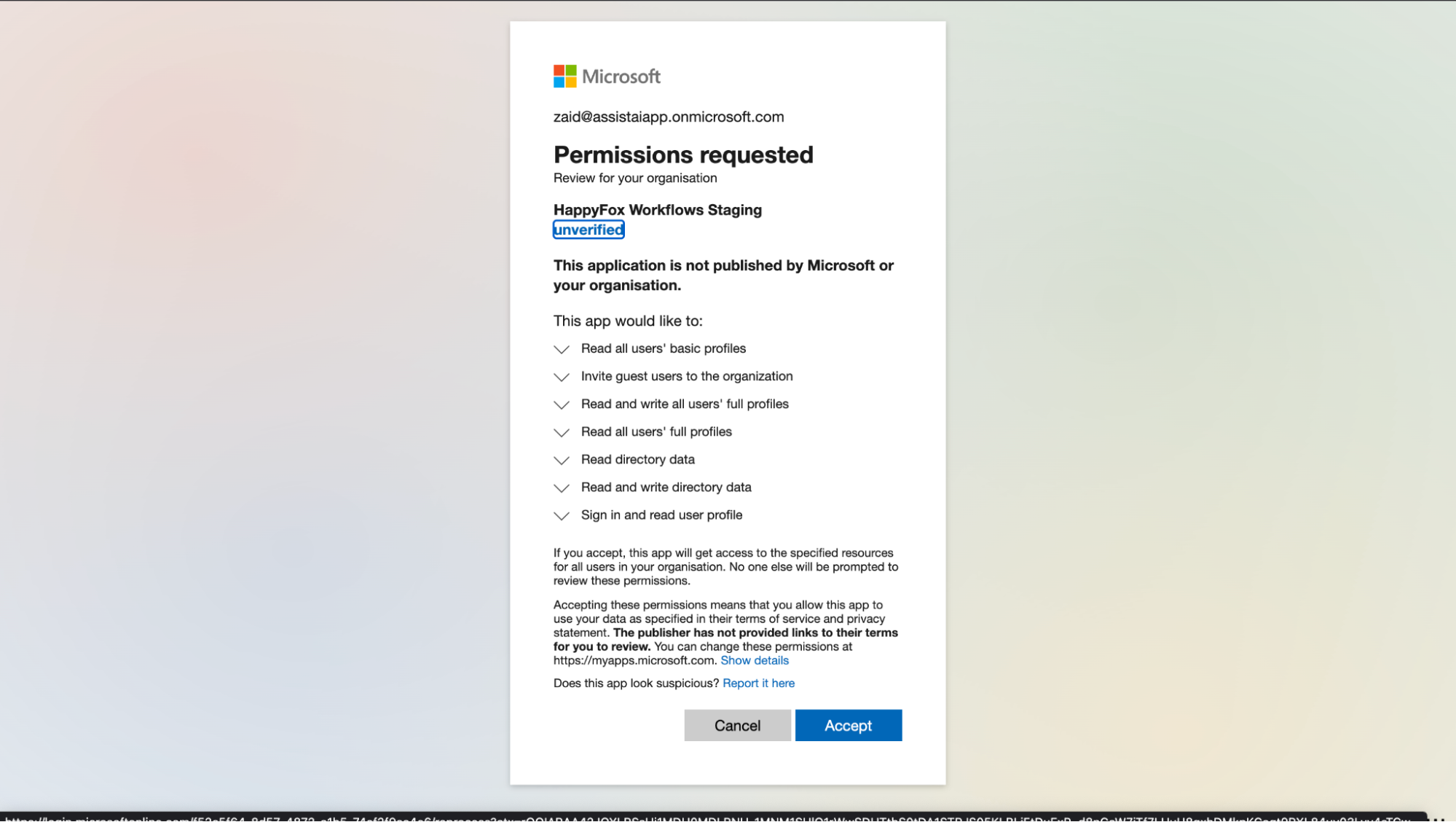Image resolution: width=1456 pixels, height=822 pixels.
Task: Click the 'This app would like to:' label
Action: 628,321
